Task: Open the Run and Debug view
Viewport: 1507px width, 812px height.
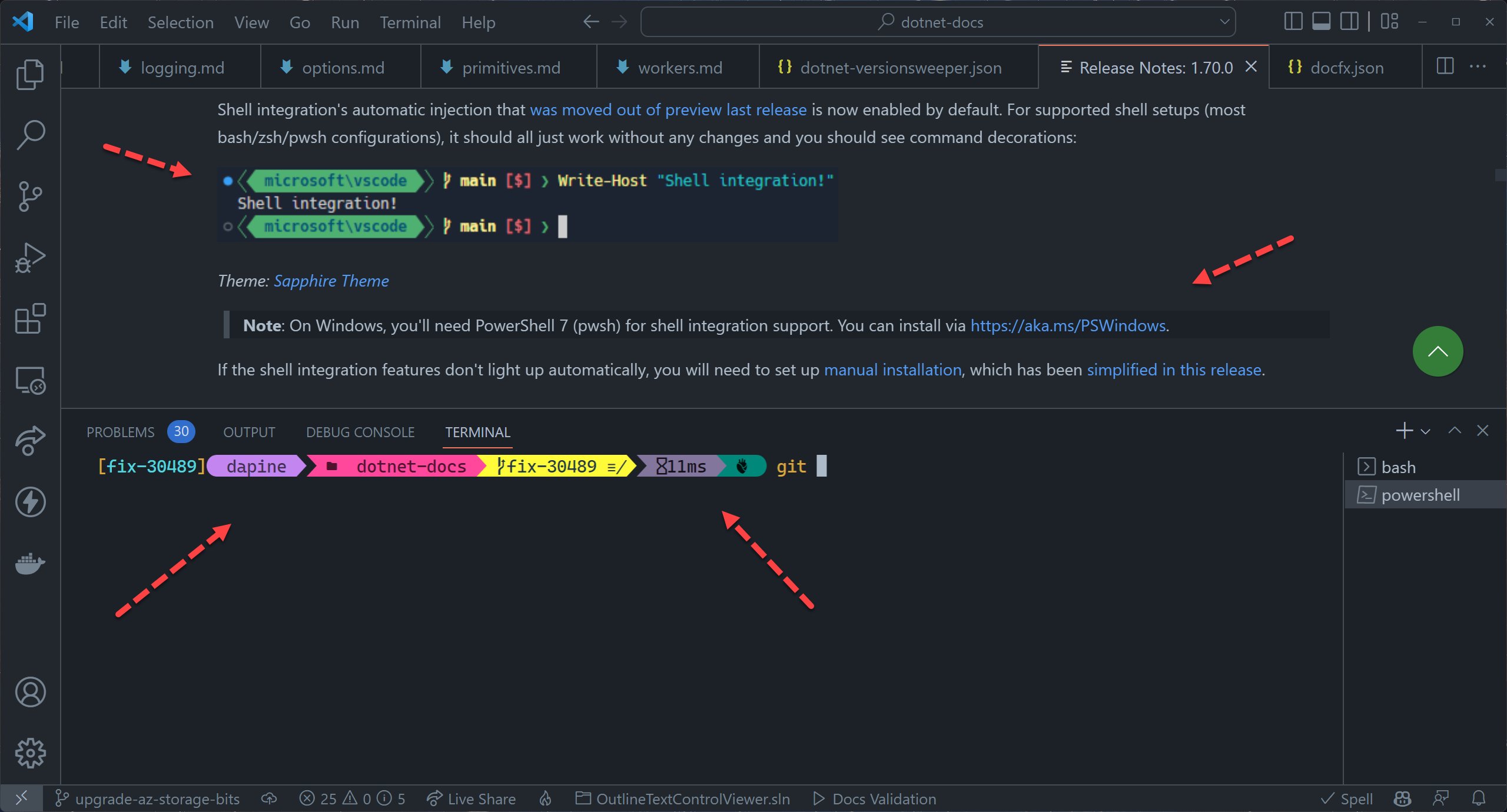Action: tap(30, 258)
